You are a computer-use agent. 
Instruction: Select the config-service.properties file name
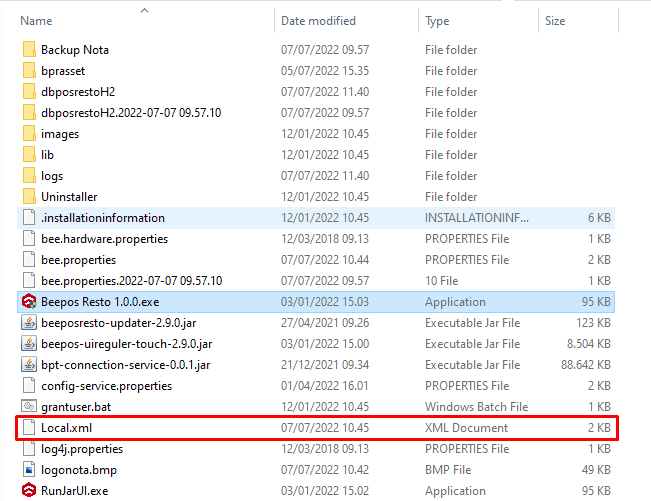[106, 386]
